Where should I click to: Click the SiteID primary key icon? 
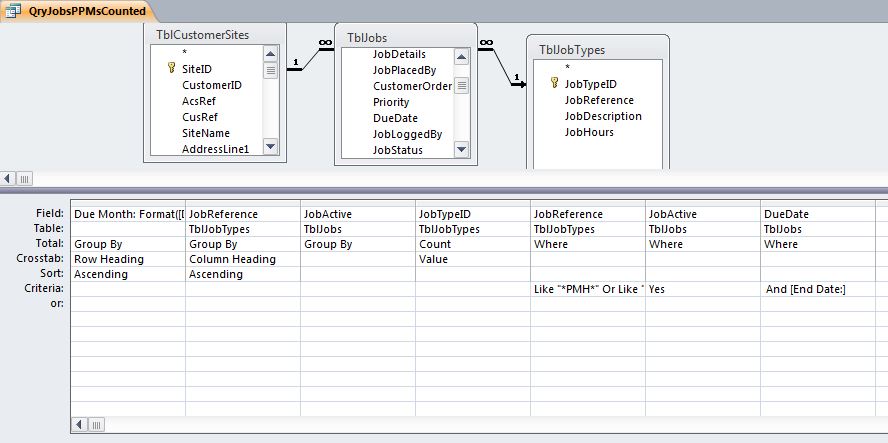point(171,69)
